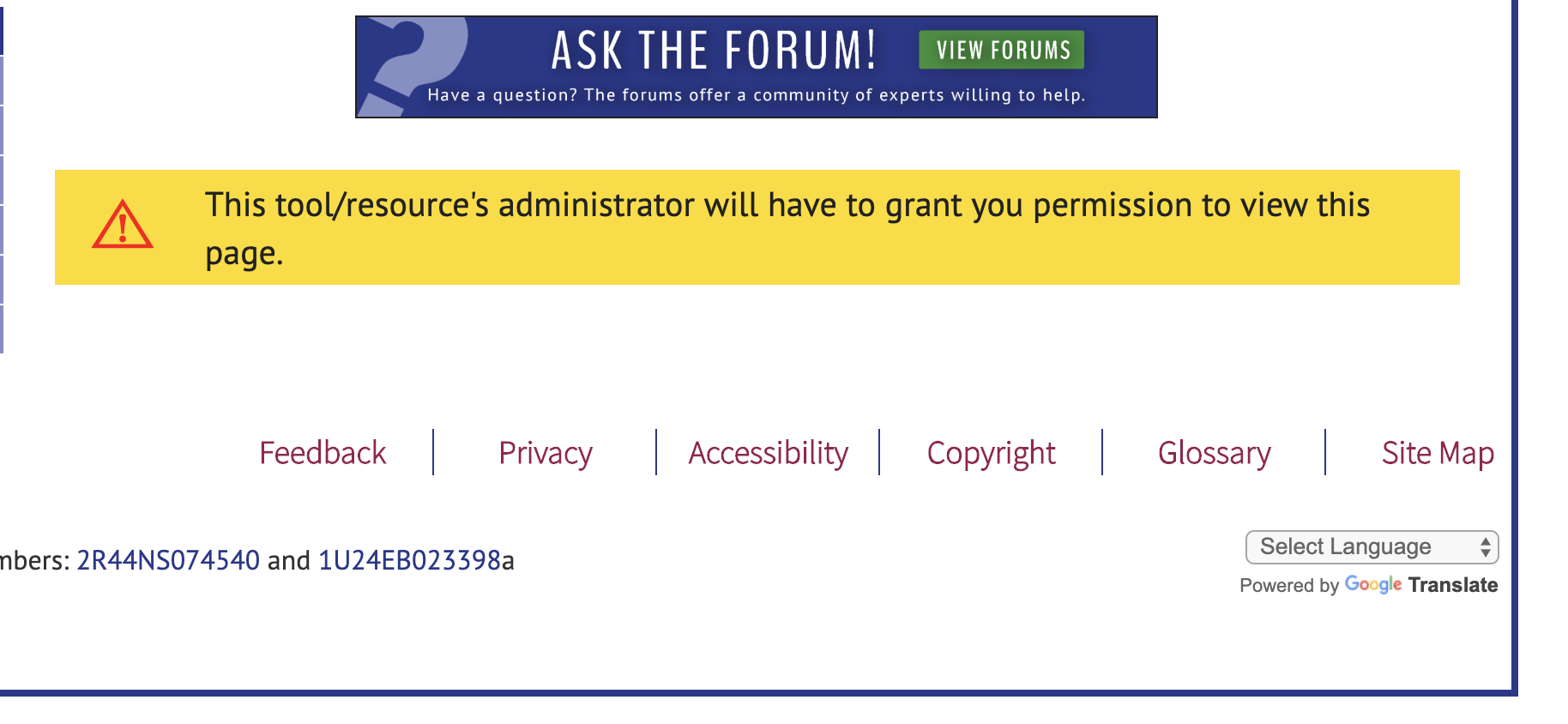Click the "Powered by" label
Image resolution: width=1568 pixels, height=724 pixels.
point(1288,585)
